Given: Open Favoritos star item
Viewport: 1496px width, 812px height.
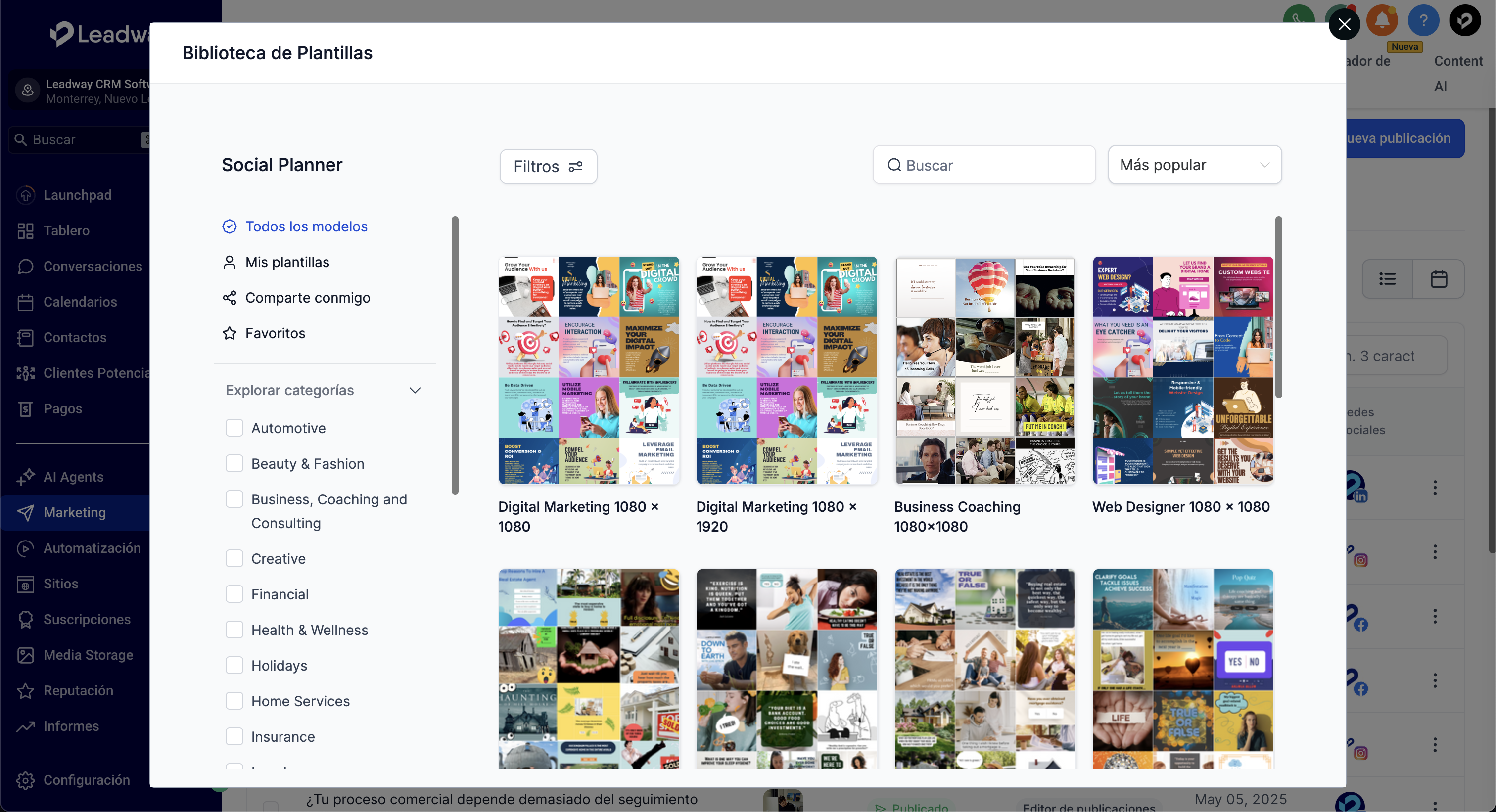Looking at the screenshot, I should 275,333.
